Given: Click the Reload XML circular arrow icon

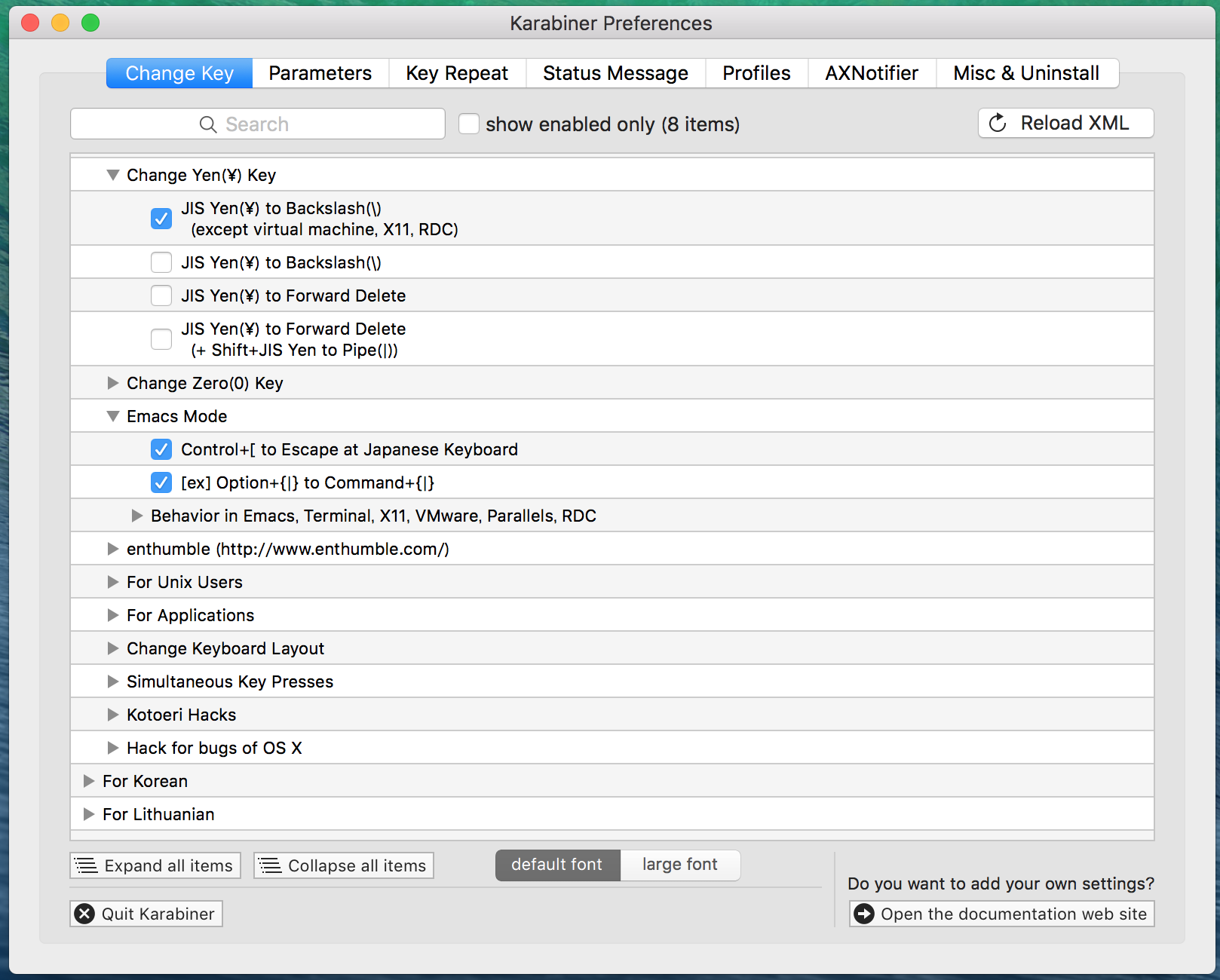Looking at the screenshot, I should pyautogui.click(x=998, y=123).
